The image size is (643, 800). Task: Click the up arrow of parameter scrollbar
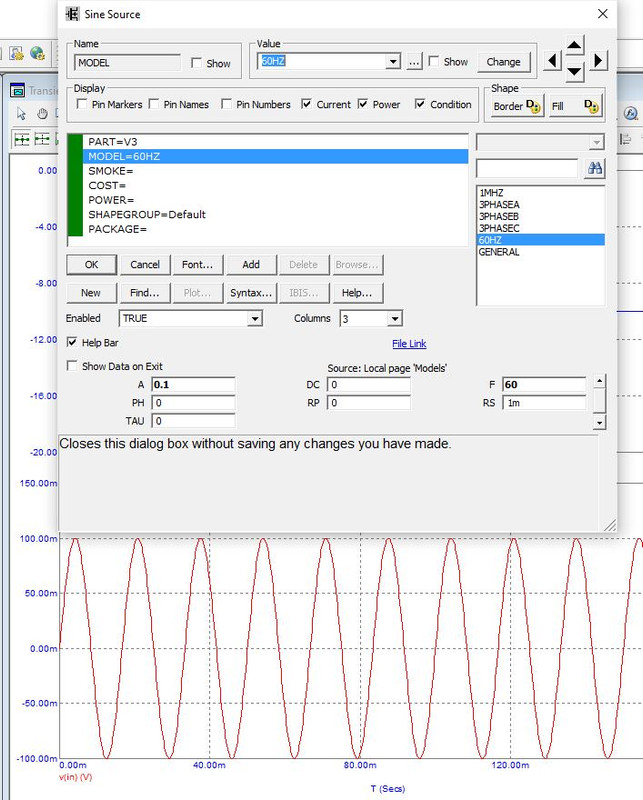coord(600,381)
